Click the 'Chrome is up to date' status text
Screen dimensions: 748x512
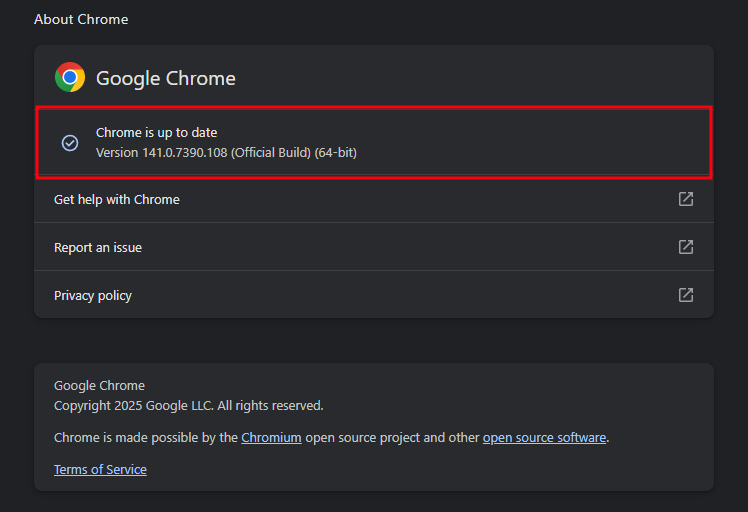pyautogui.click(x=156, y=133)
